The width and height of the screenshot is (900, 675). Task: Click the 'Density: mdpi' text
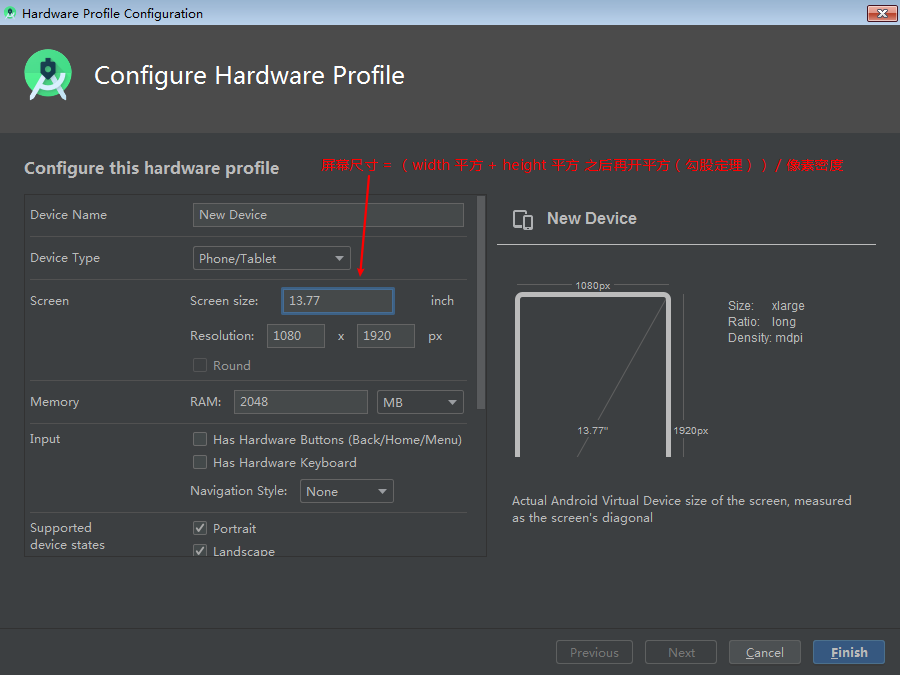click(765, 338)
